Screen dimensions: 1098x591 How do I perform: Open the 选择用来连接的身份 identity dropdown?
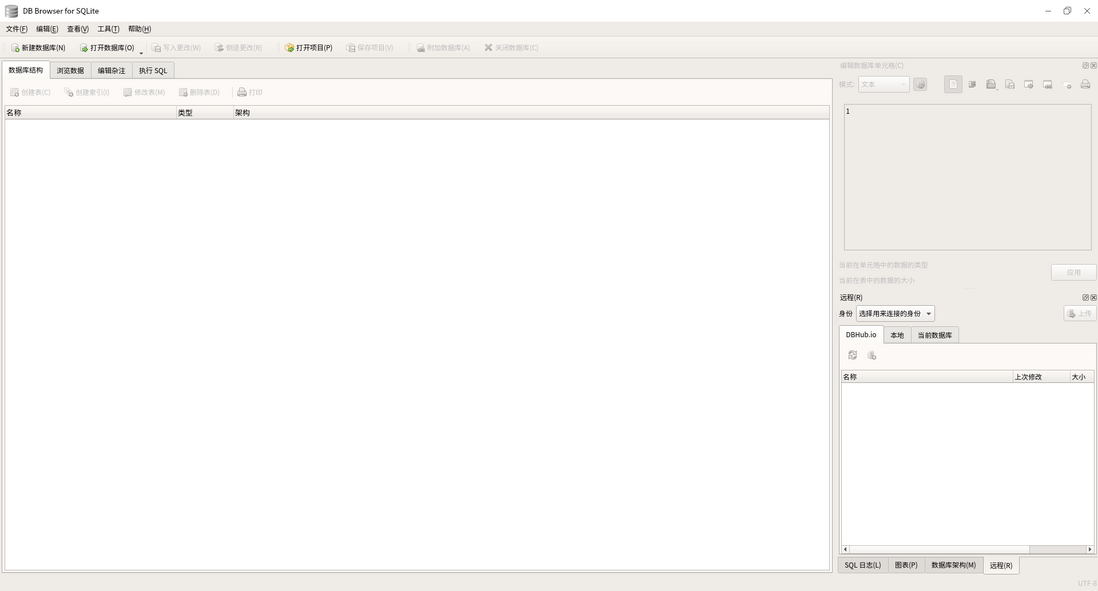click(x=895, y=314)
